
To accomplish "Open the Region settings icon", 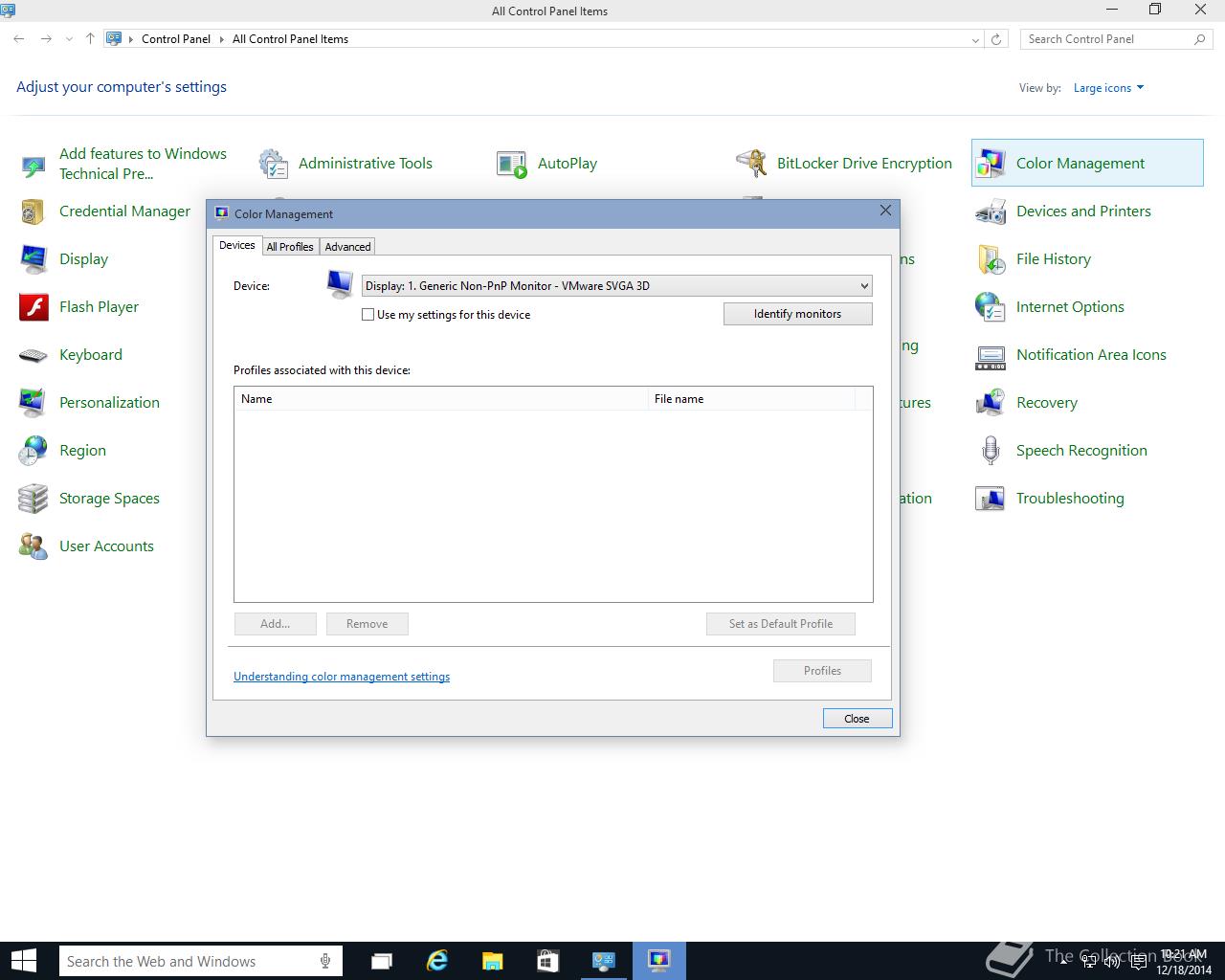I will point(33,451).
